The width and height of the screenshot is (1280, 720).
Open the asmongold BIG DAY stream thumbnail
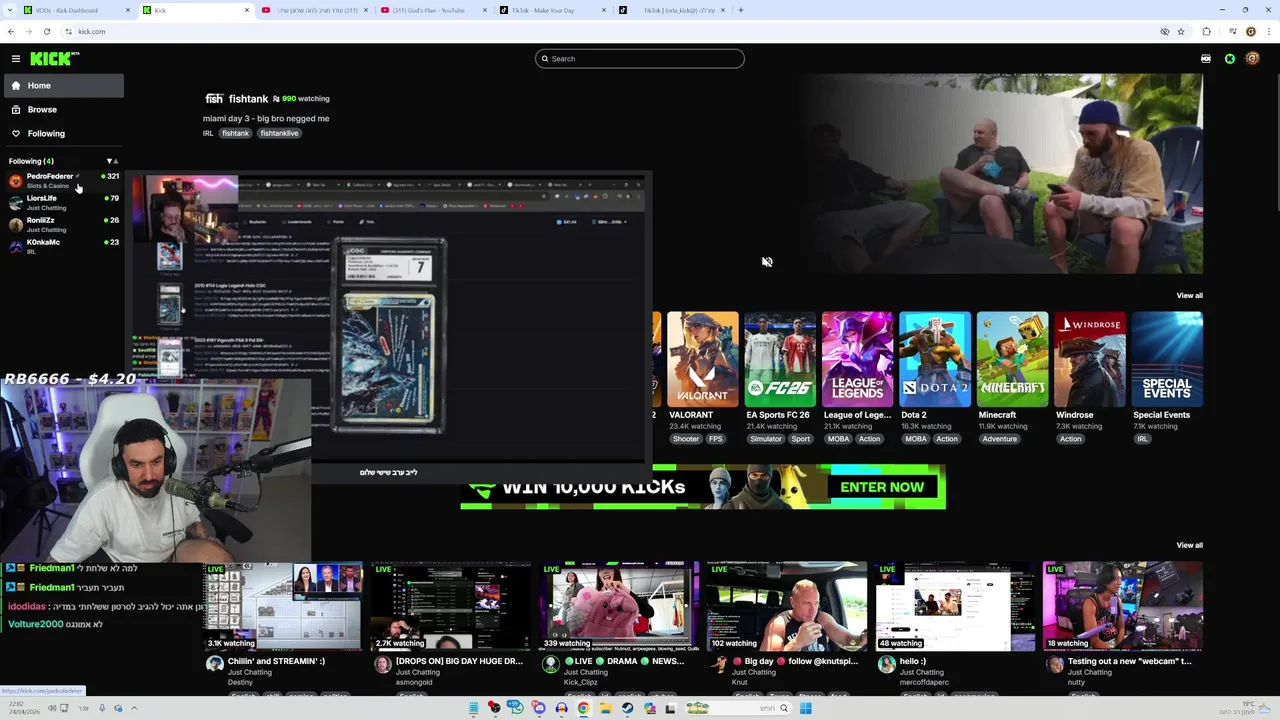(451, 606)
